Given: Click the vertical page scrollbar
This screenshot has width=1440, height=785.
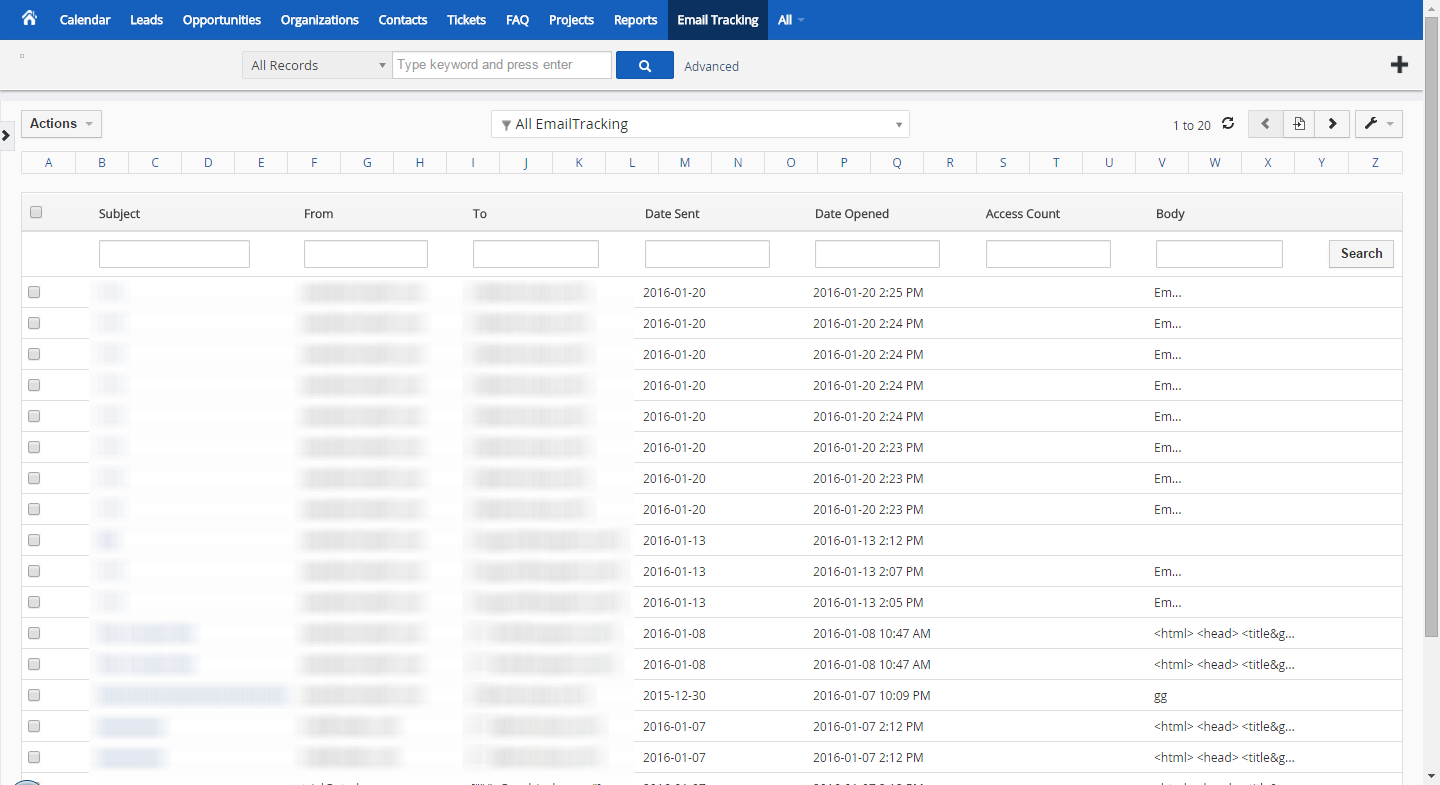Looking at the screenshot, I should 1432,325.
